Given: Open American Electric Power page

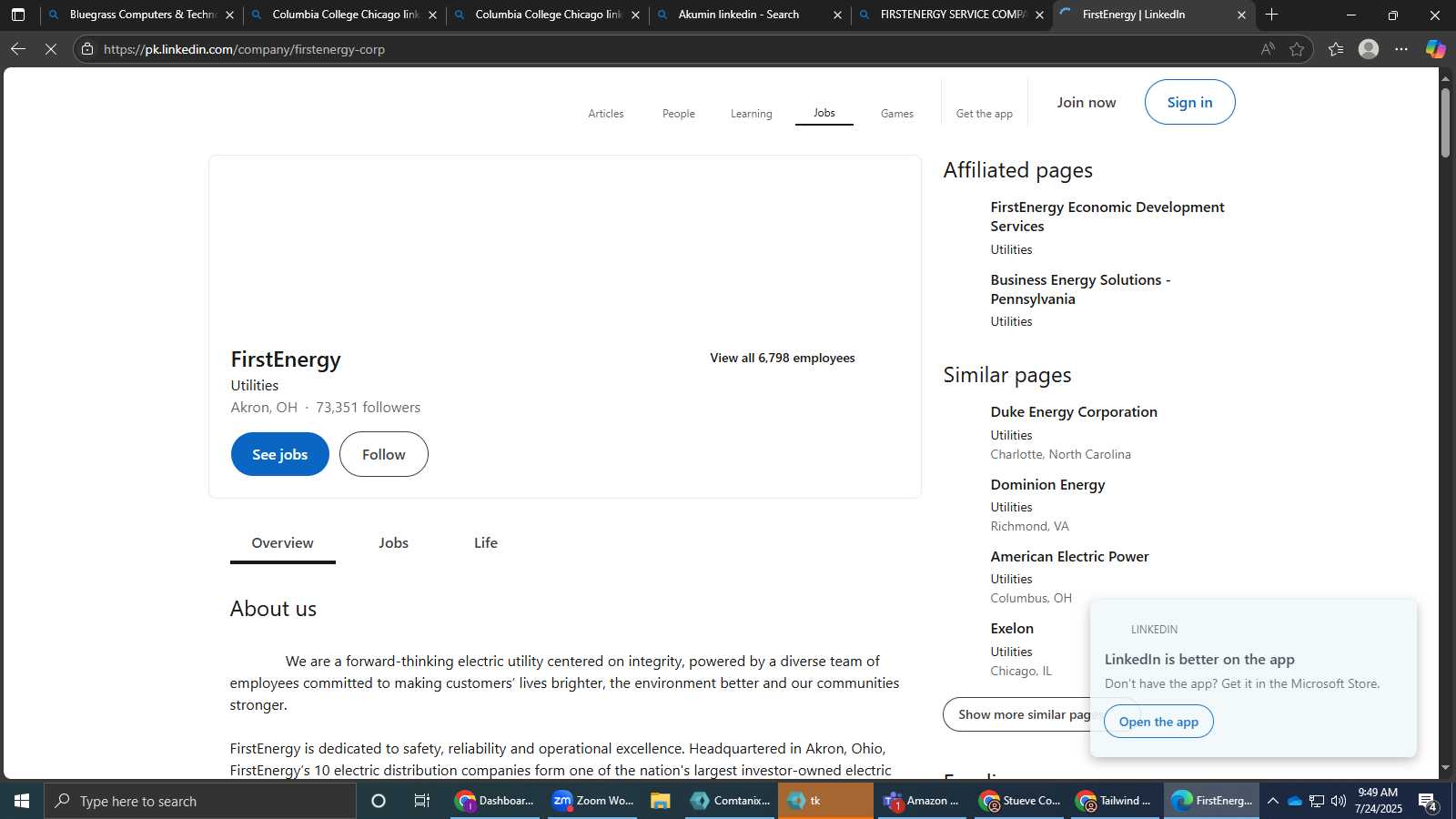Looking at the screenshot, I should (1069, 557).
